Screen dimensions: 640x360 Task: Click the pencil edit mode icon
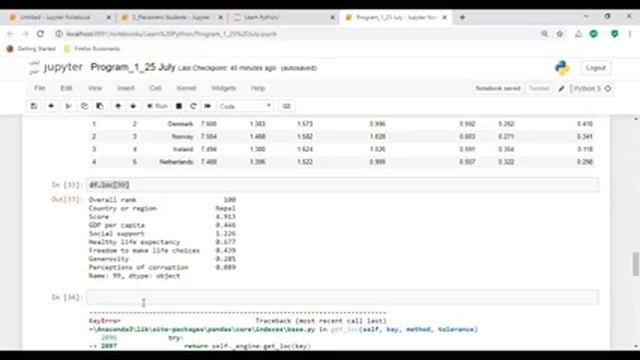[561, 89]
